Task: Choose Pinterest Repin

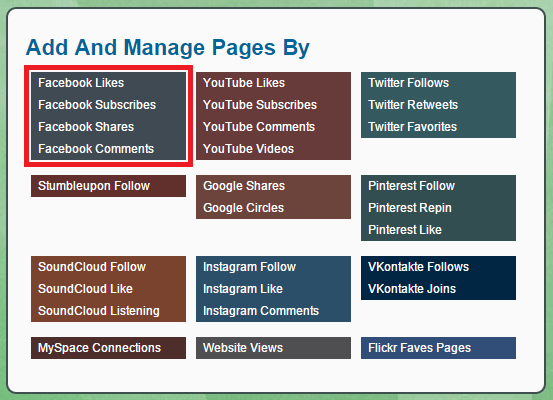Action: pos(410,208)
